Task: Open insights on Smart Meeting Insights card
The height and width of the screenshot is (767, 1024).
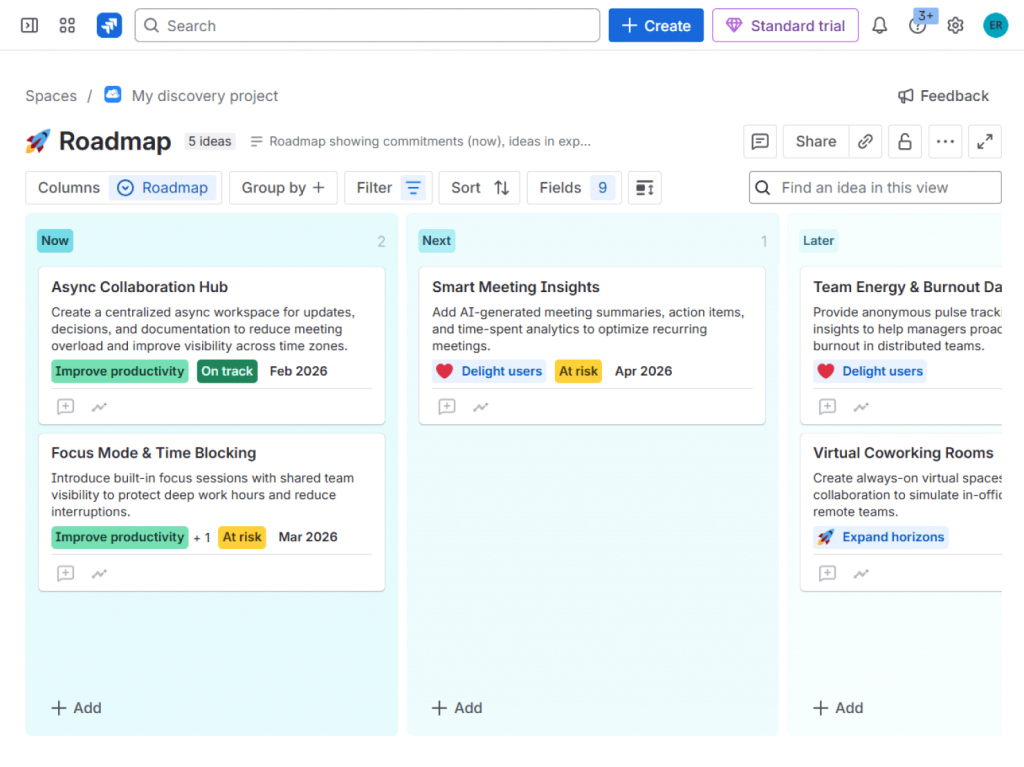Action: point(481,407)
